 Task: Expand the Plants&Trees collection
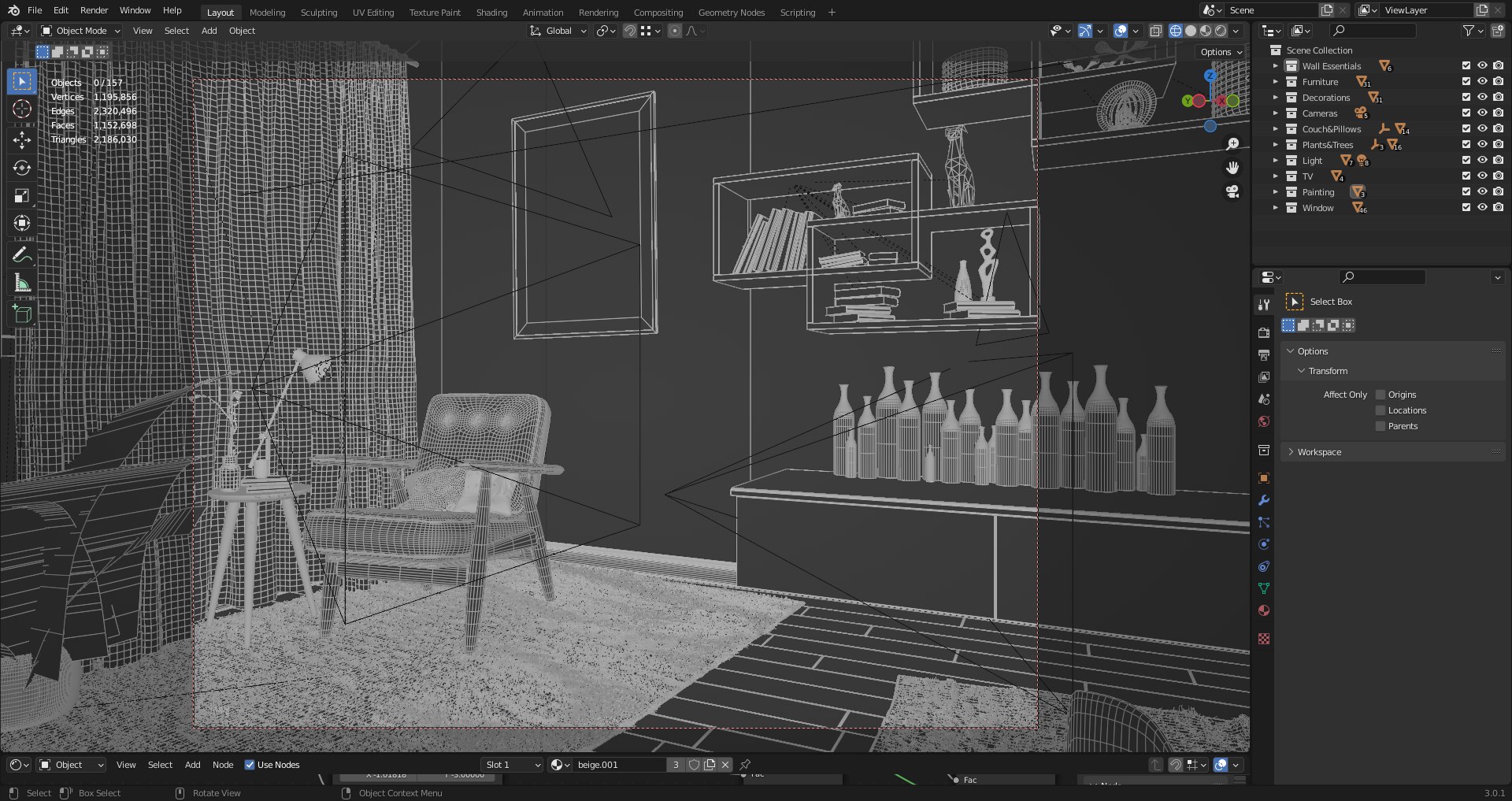tap(1276, 145)
